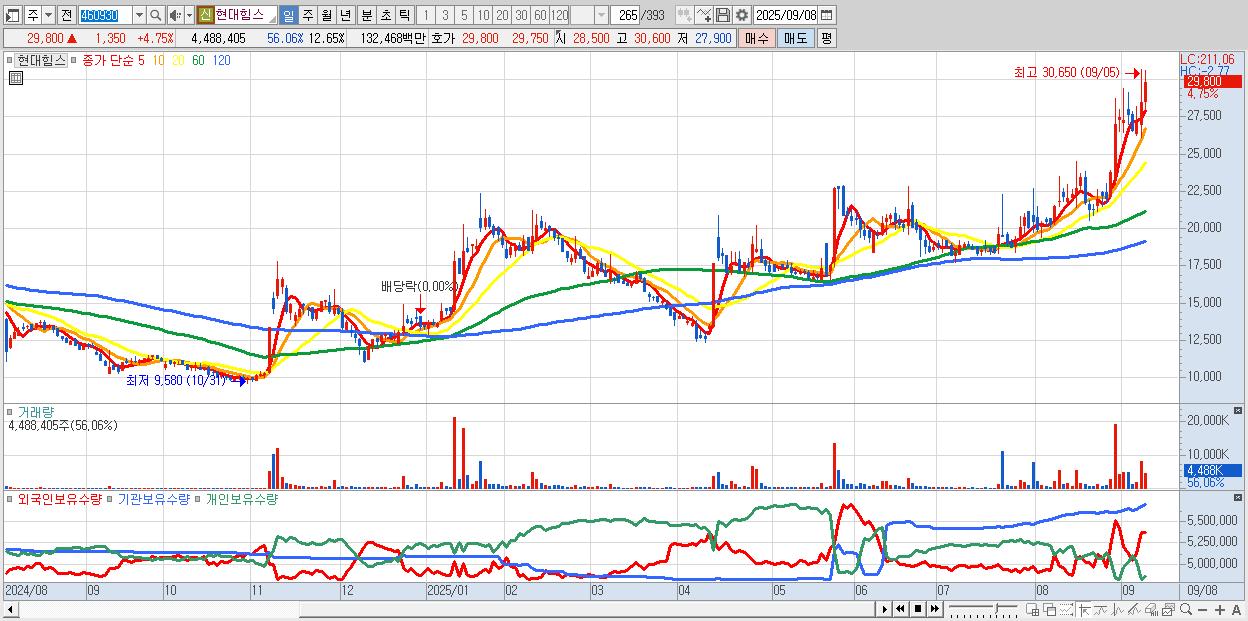Click interval button 3
The height and width of the screenshot is (621, 1248).
coord(445,15)
